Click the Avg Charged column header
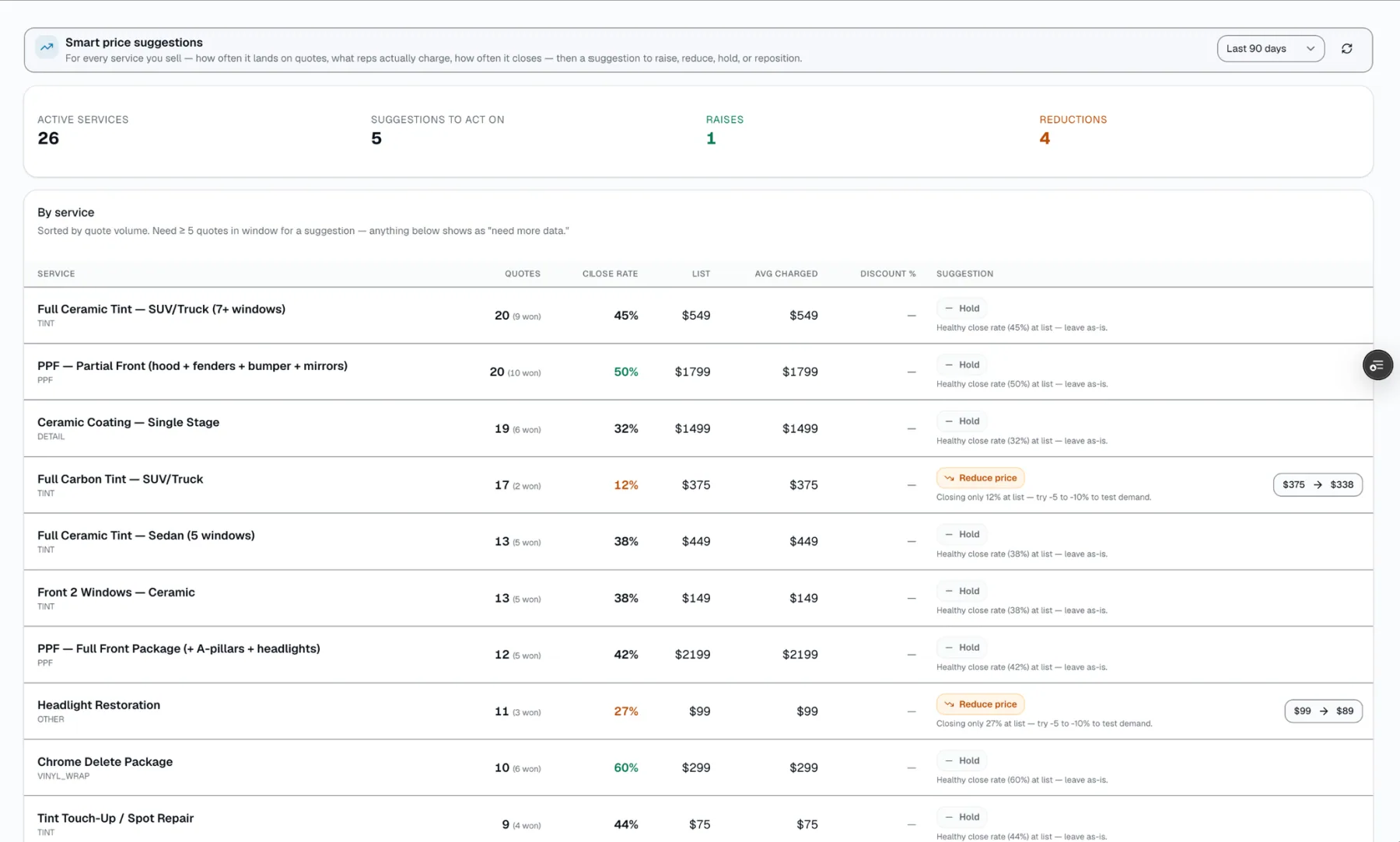Screen dimensions: 1400x842 pos(786,274)
